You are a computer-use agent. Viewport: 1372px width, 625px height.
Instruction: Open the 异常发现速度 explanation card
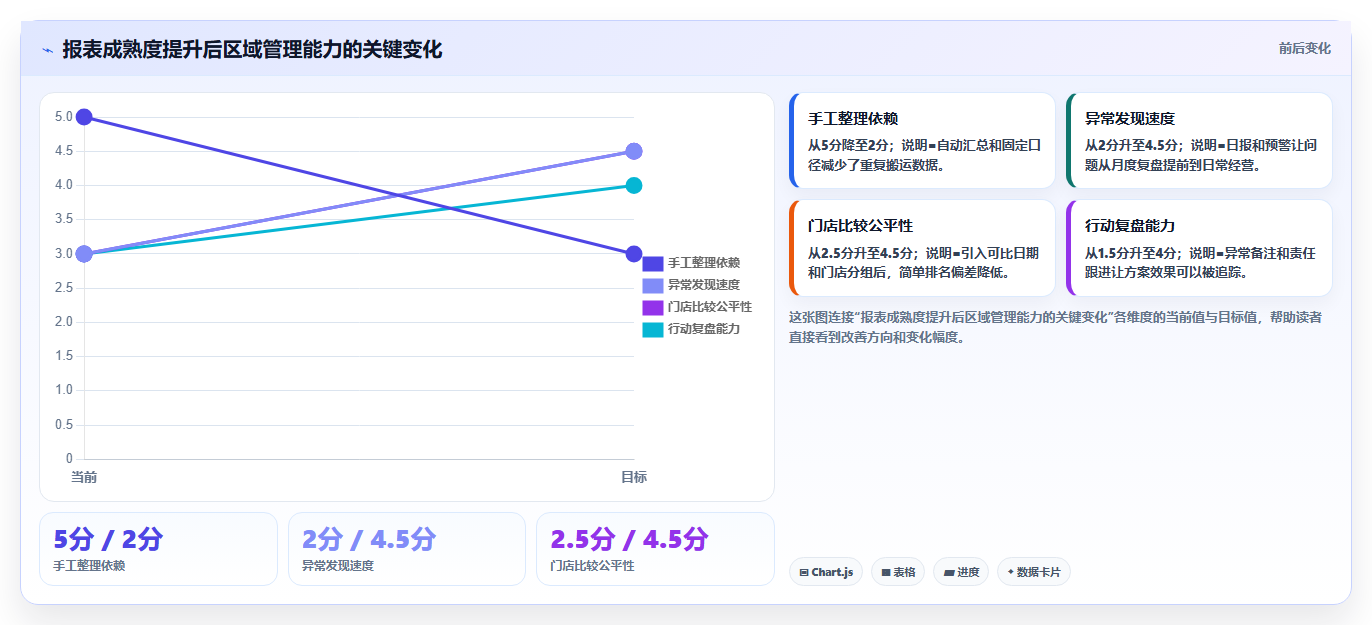pyautogui.click(x=1199, y=141)
